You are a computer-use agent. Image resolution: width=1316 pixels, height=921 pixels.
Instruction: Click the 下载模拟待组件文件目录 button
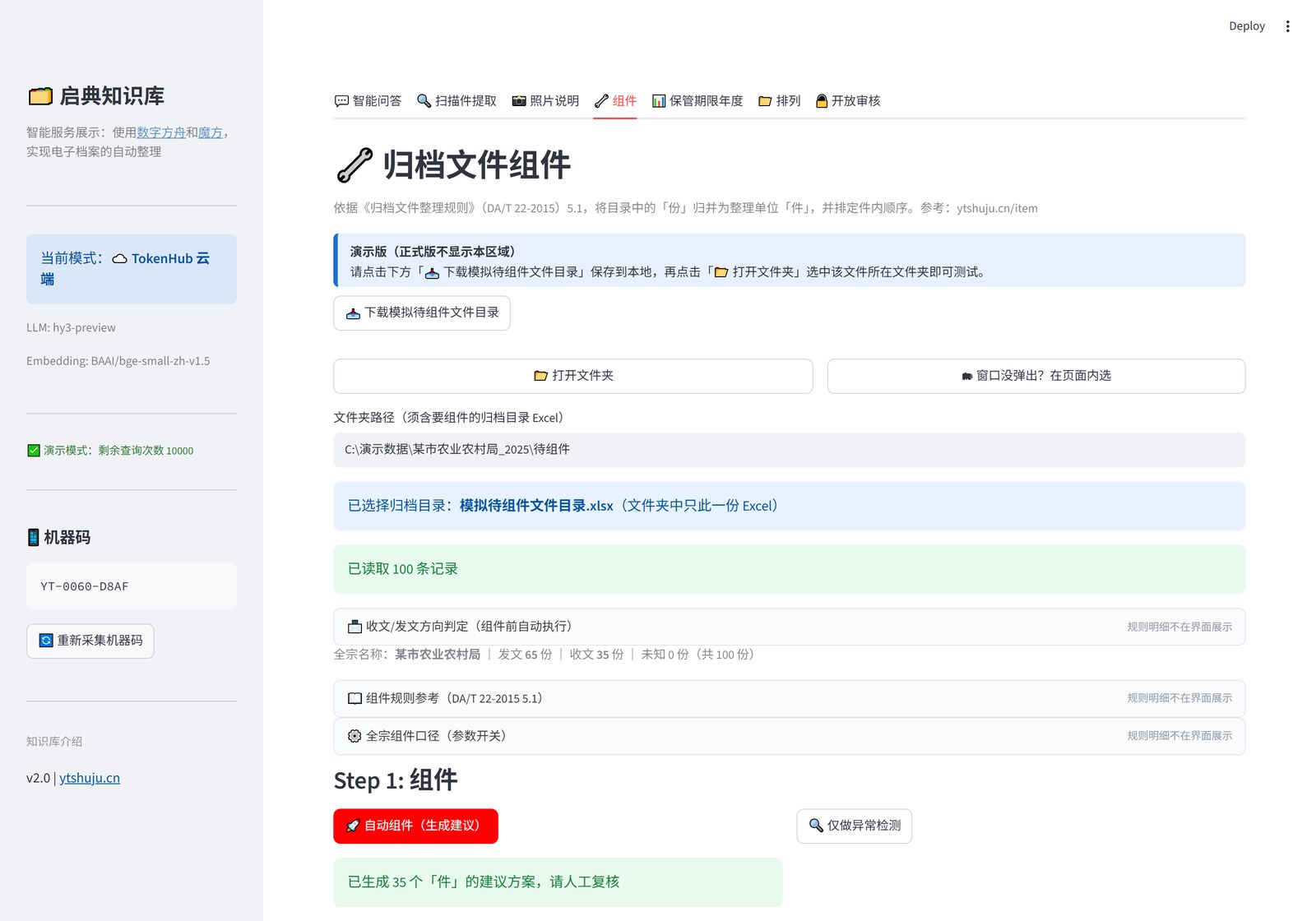(x=422, y=313)
